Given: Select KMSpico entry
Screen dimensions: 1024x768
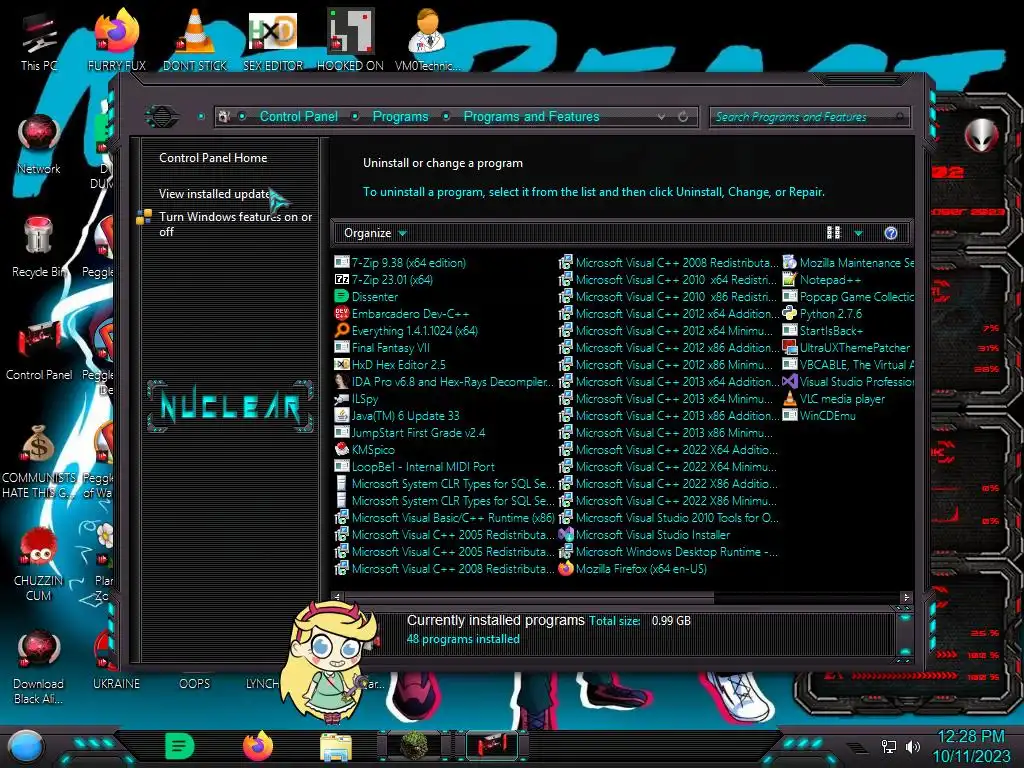Looking at the screenshot, I should coord(364,449).
